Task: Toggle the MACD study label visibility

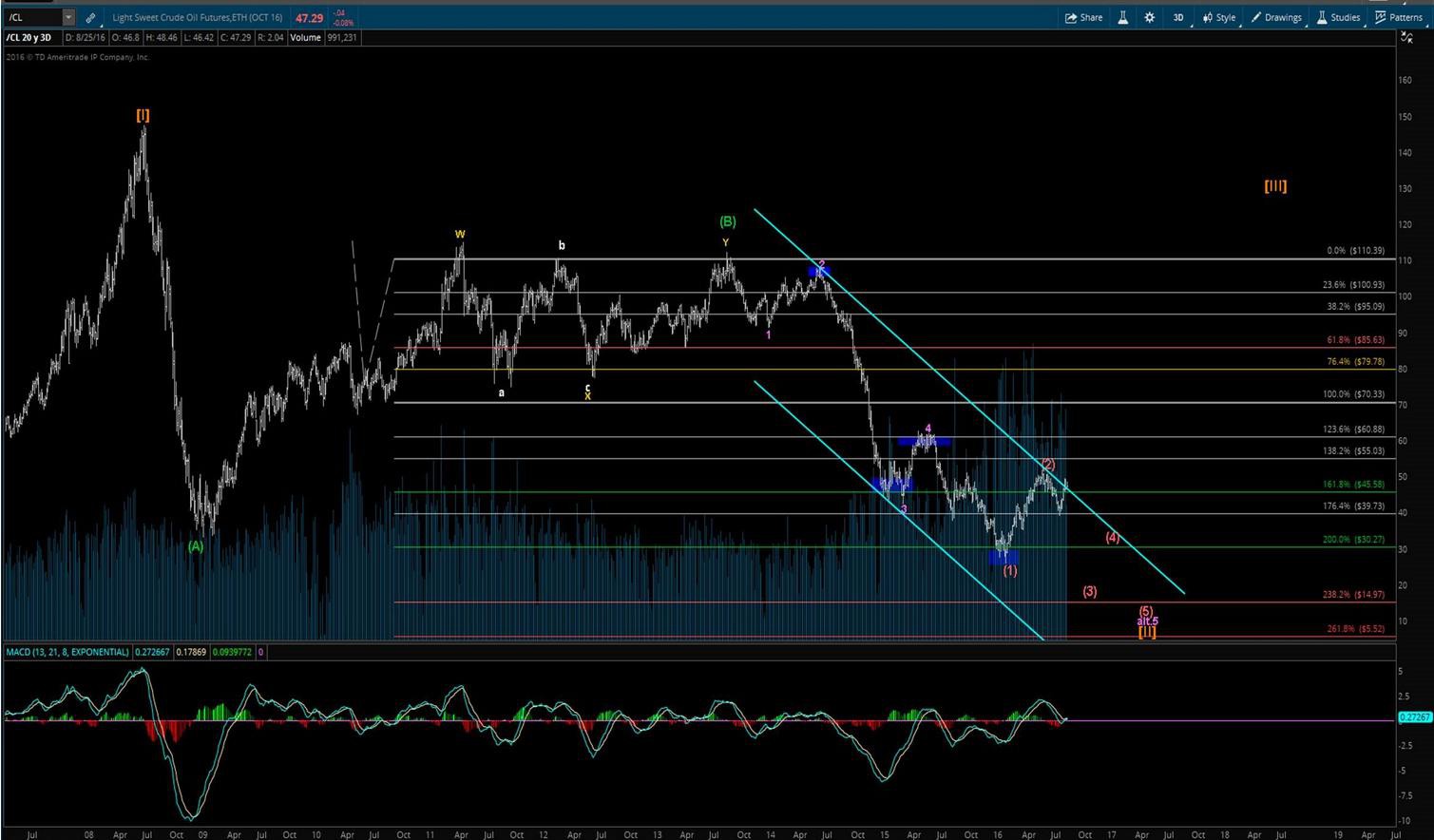Action: pos(67,653)
